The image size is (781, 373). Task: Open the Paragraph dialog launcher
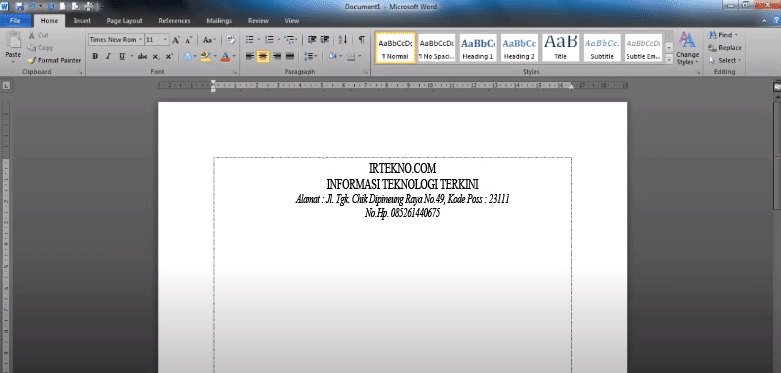tap(366, 73)
